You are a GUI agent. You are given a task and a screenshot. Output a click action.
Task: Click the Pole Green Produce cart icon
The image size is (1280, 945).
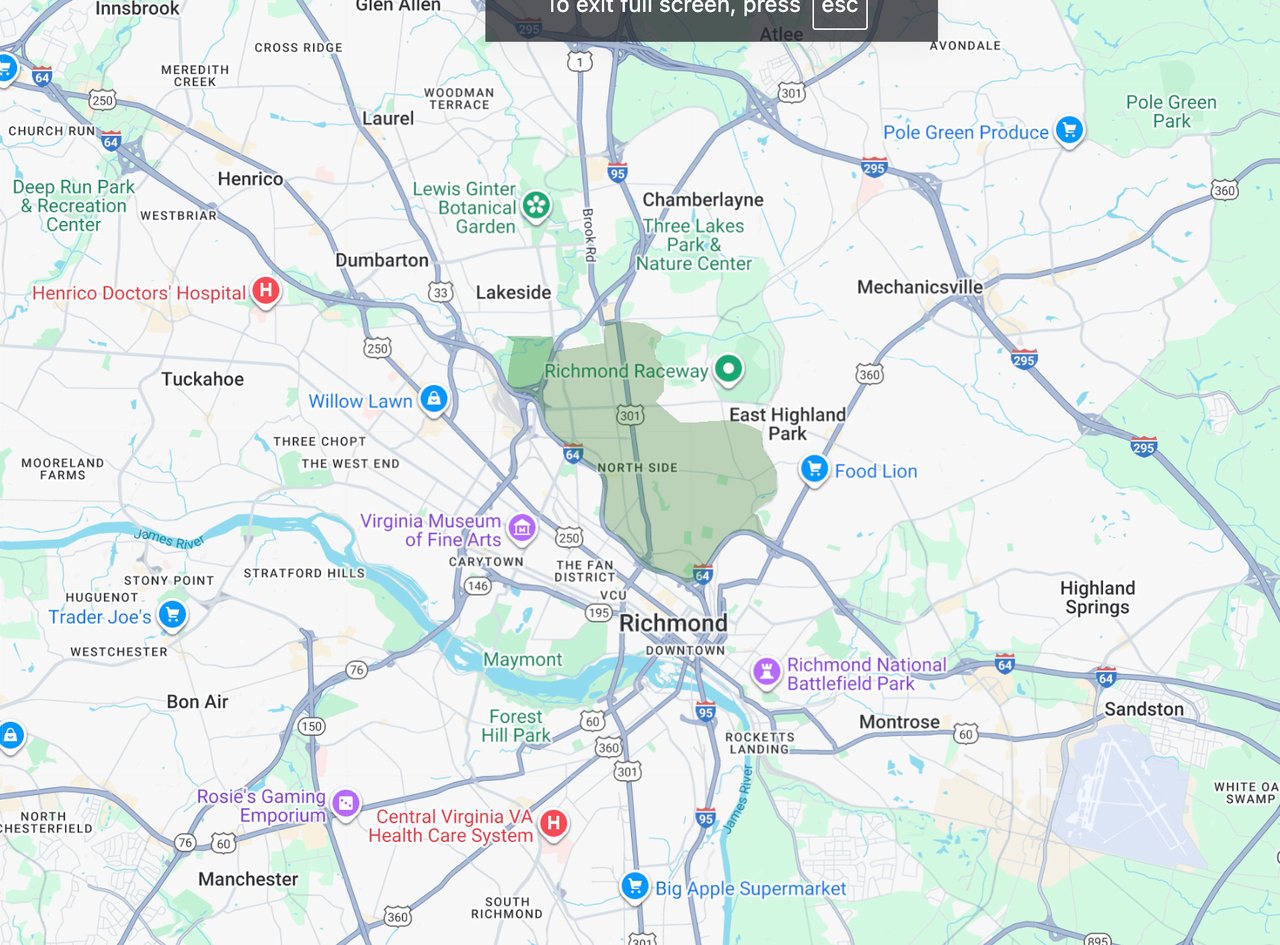tap(1069, 130)
